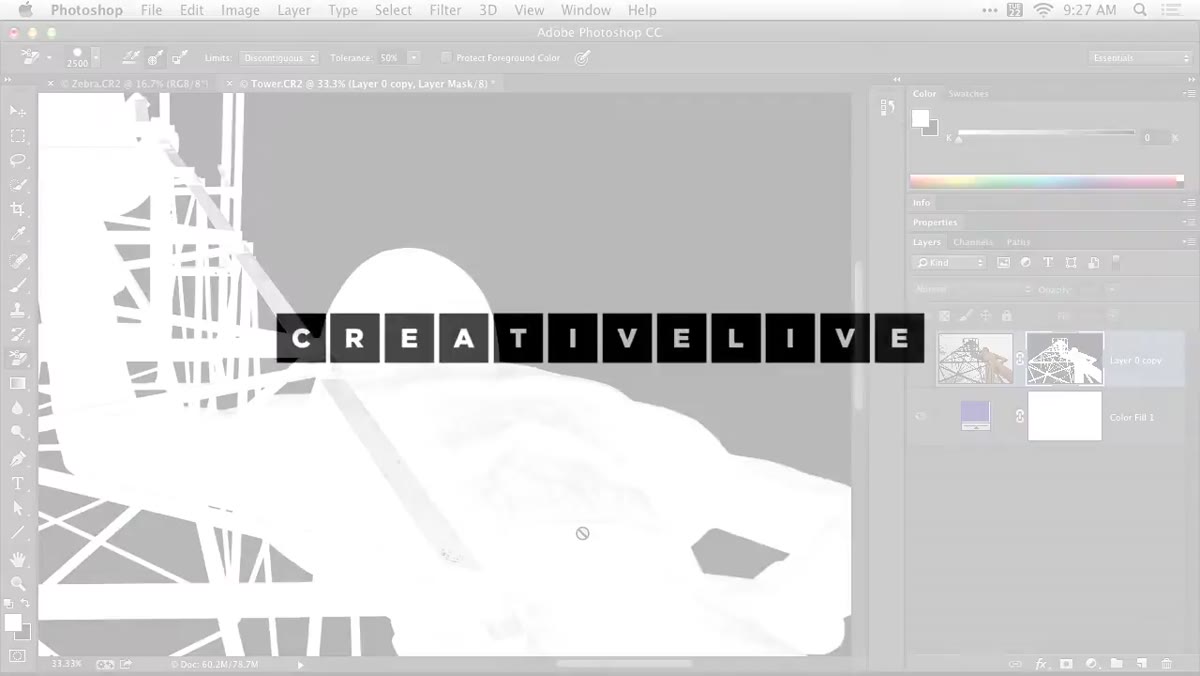
Task: Switch to the Zebra.CR2 document tab
Action: pyautogui.click(x=134, y=84)
